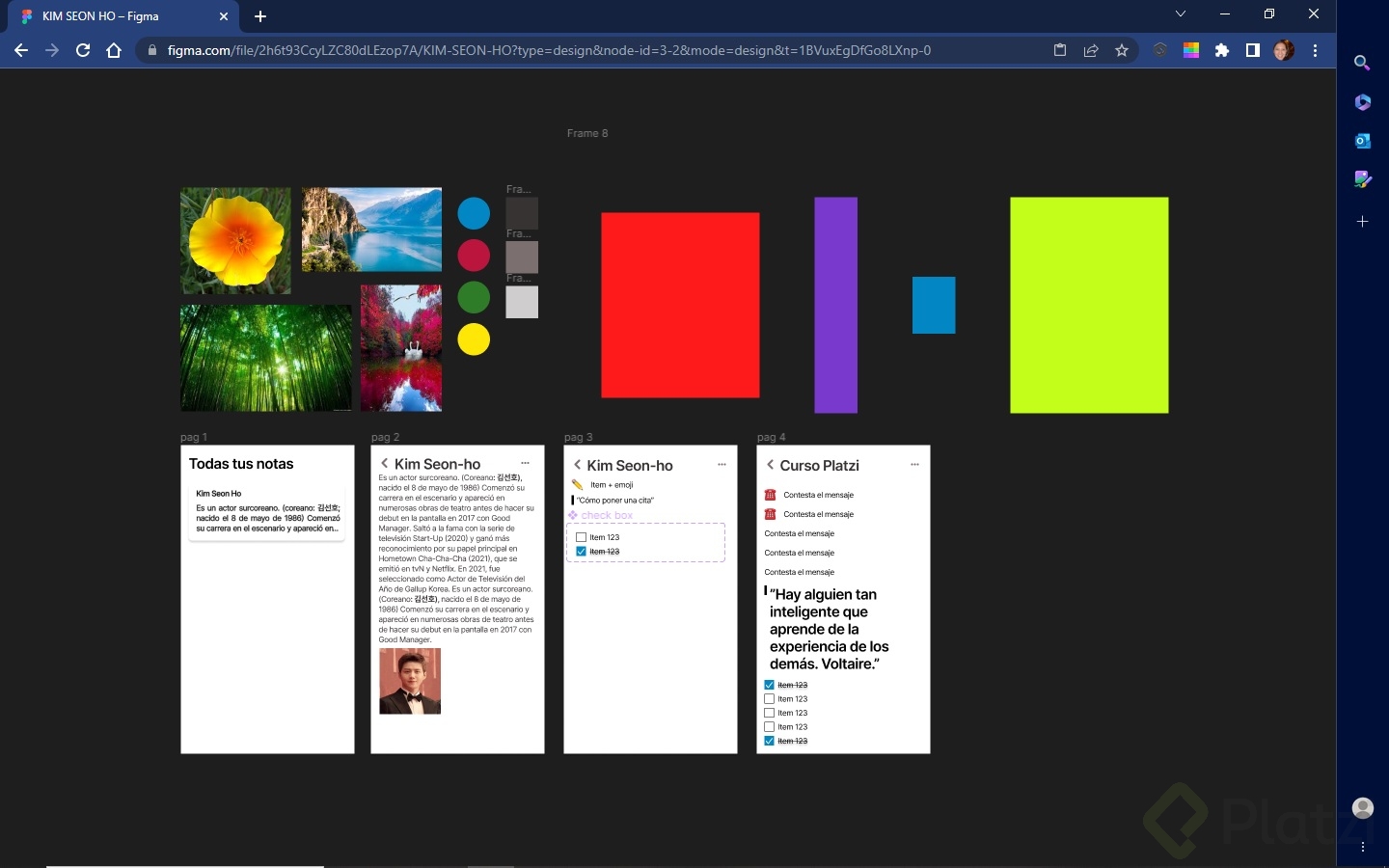This screenshot has height=868, width=1389.
Task: Reload the Figma page
Action: [83, 50]
